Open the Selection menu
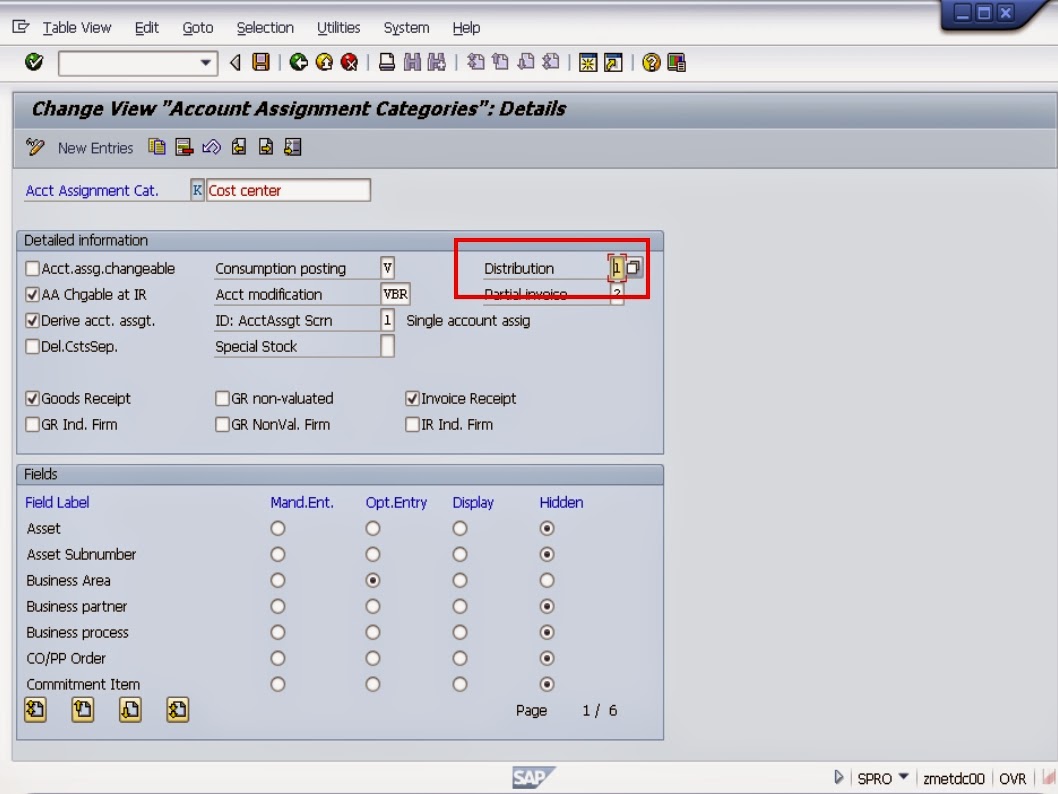 point(265,28)
